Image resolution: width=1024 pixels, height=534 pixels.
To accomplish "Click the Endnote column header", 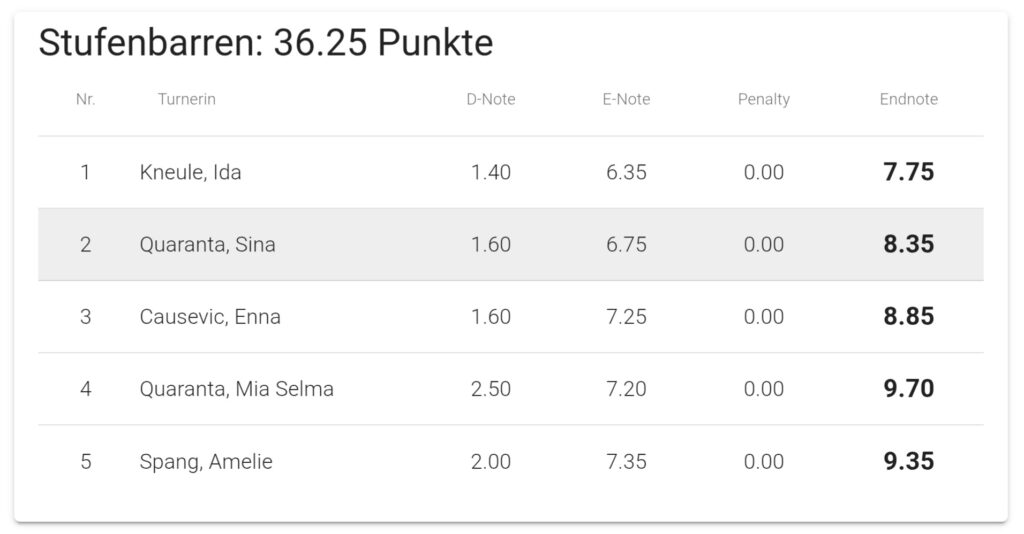I will click(908, 99).
